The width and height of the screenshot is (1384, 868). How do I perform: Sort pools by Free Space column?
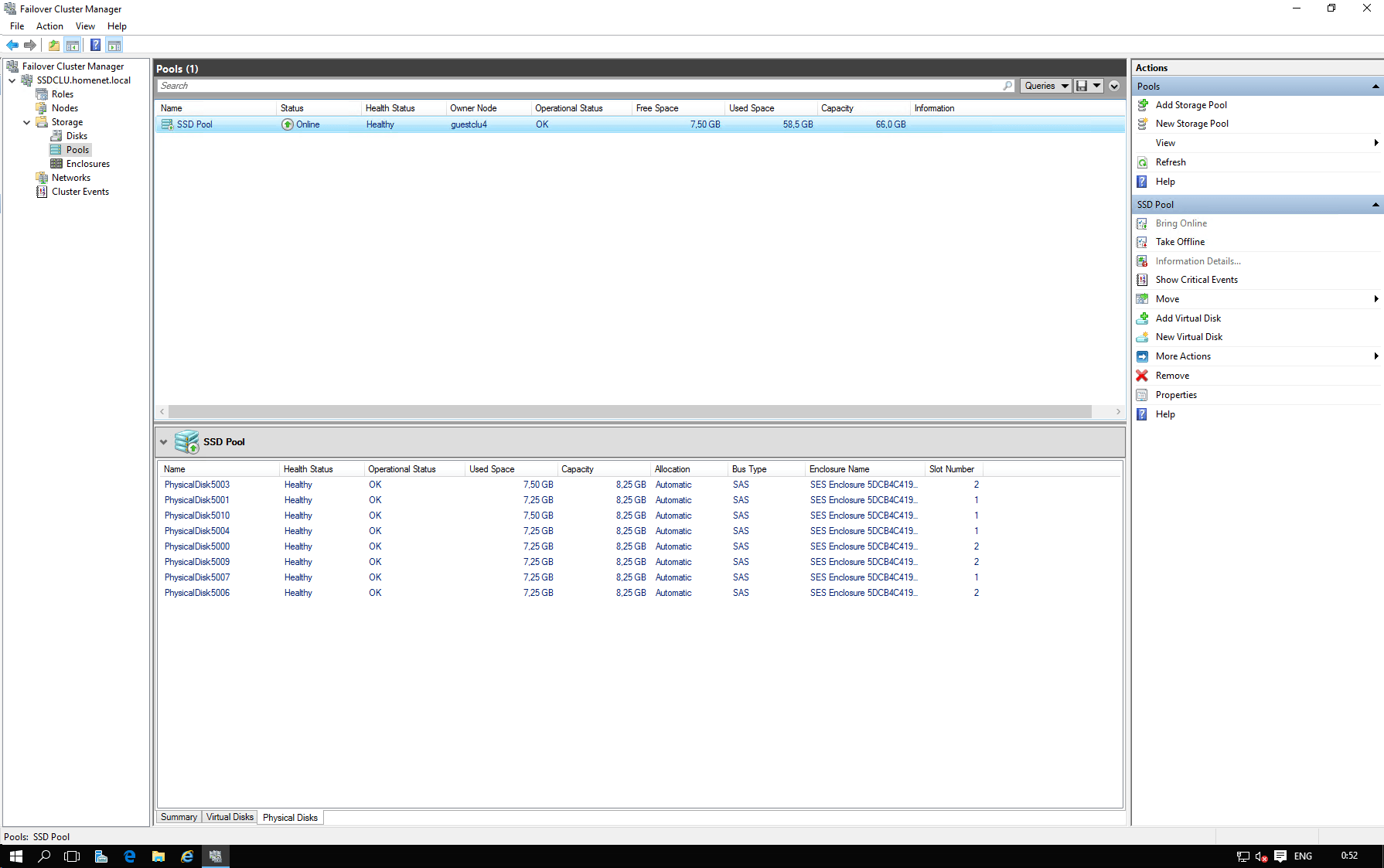[678, 108]
